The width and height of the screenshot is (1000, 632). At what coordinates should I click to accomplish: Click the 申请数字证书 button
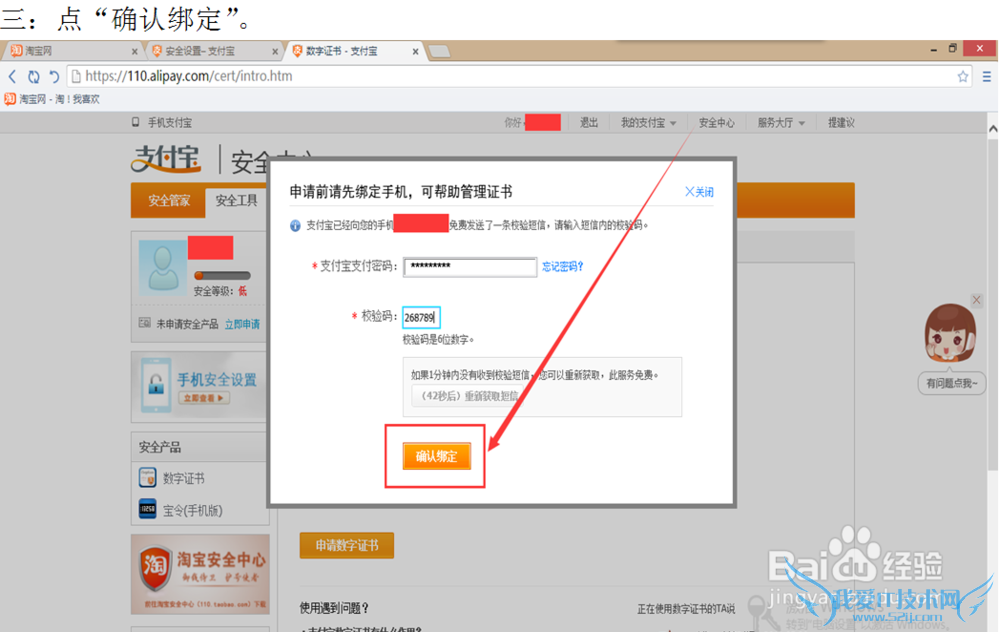click(x=347, y=545)
